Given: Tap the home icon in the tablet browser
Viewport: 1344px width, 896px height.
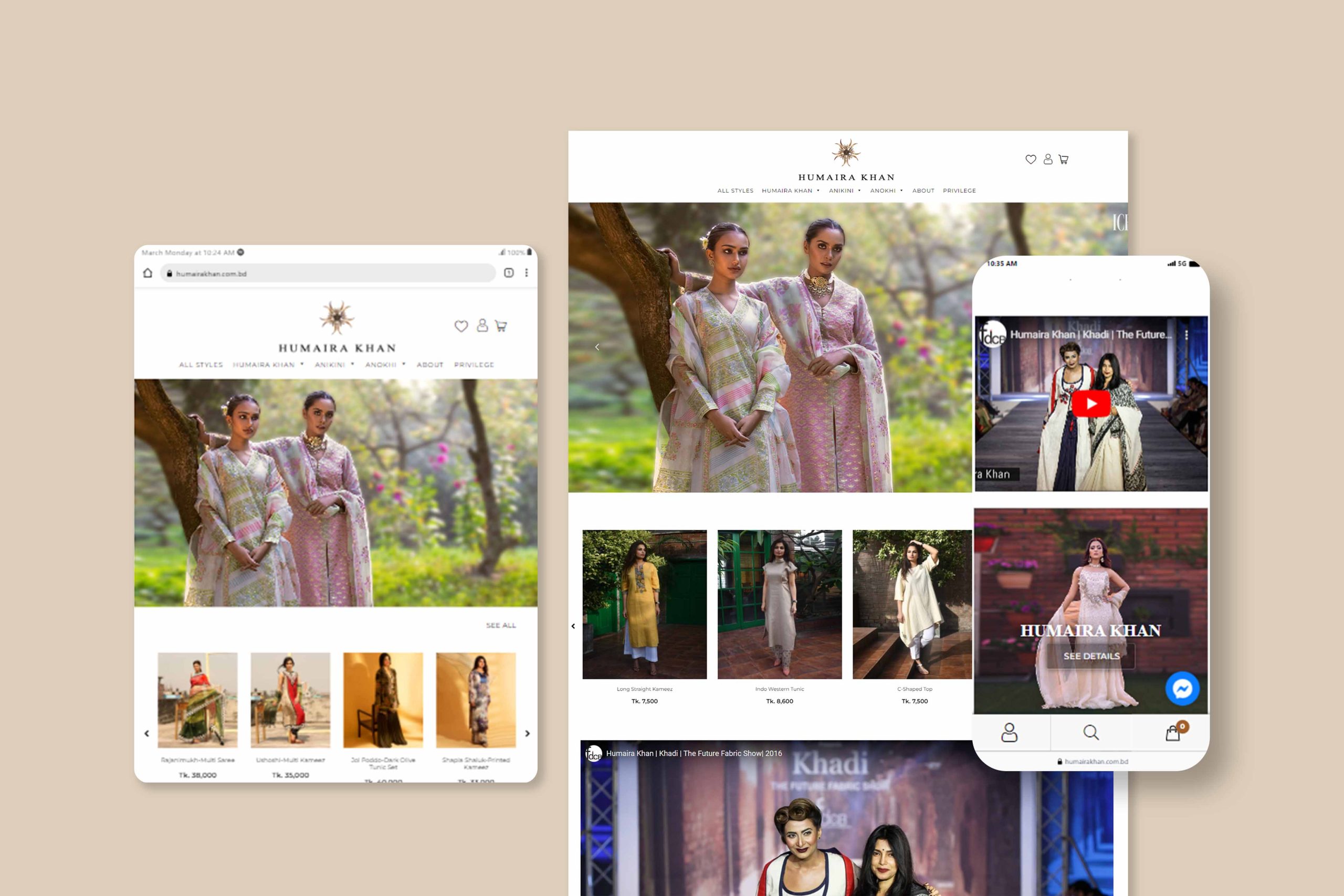Looking at the screenshot, I should coord(148,273).
